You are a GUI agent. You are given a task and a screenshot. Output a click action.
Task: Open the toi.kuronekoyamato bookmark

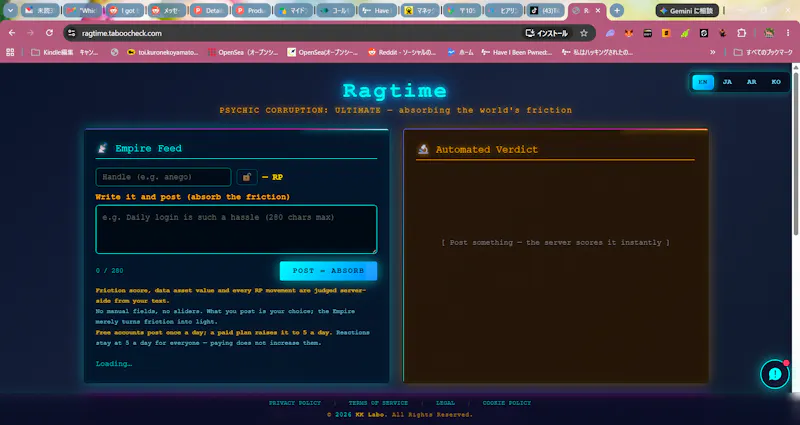(163, 52)
